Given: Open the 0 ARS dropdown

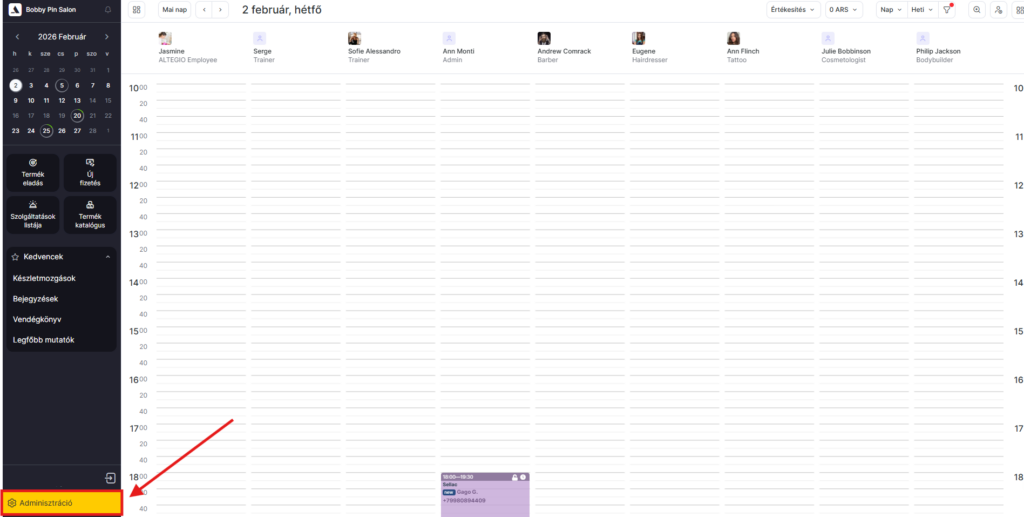Looking at the screenshot, I should 846,10.
